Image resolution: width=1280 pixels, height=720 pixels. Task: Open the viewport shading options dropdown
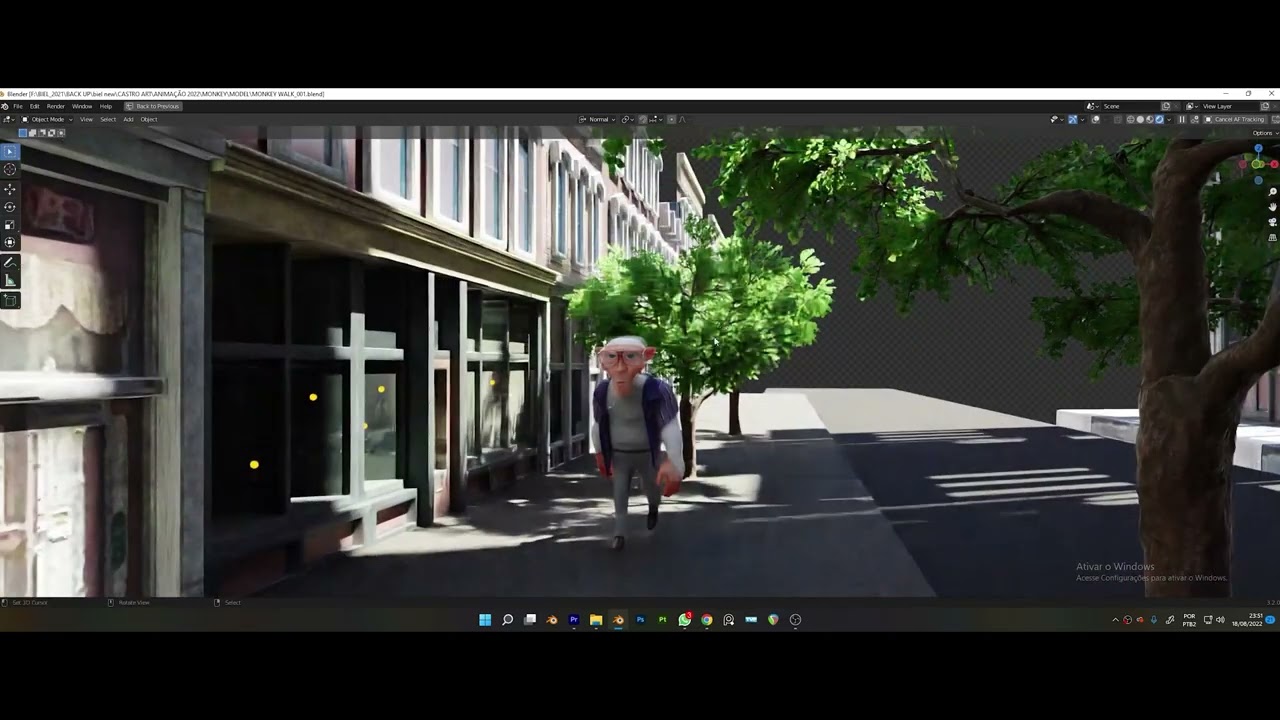[x=1169, y=119]
